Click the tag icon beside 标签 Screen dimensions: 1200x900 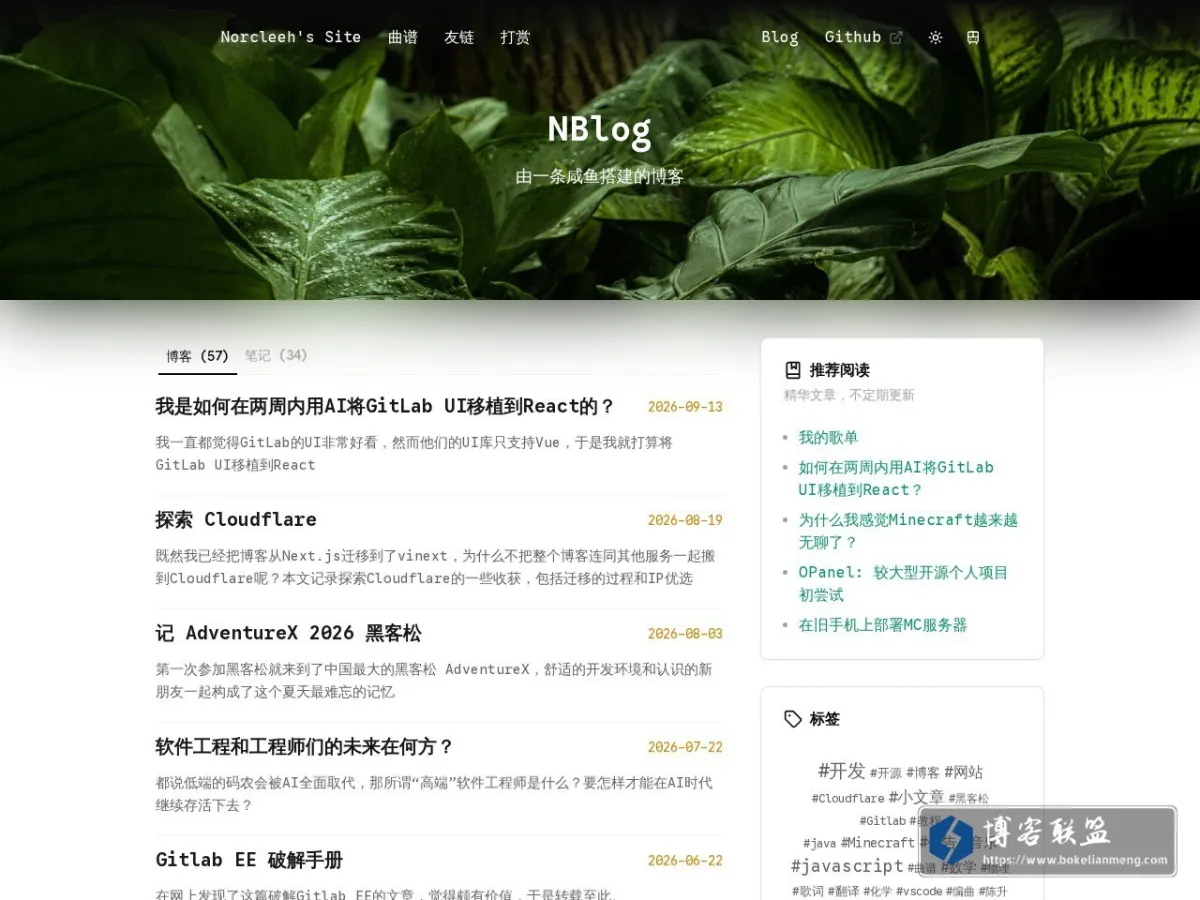(793, 719)
